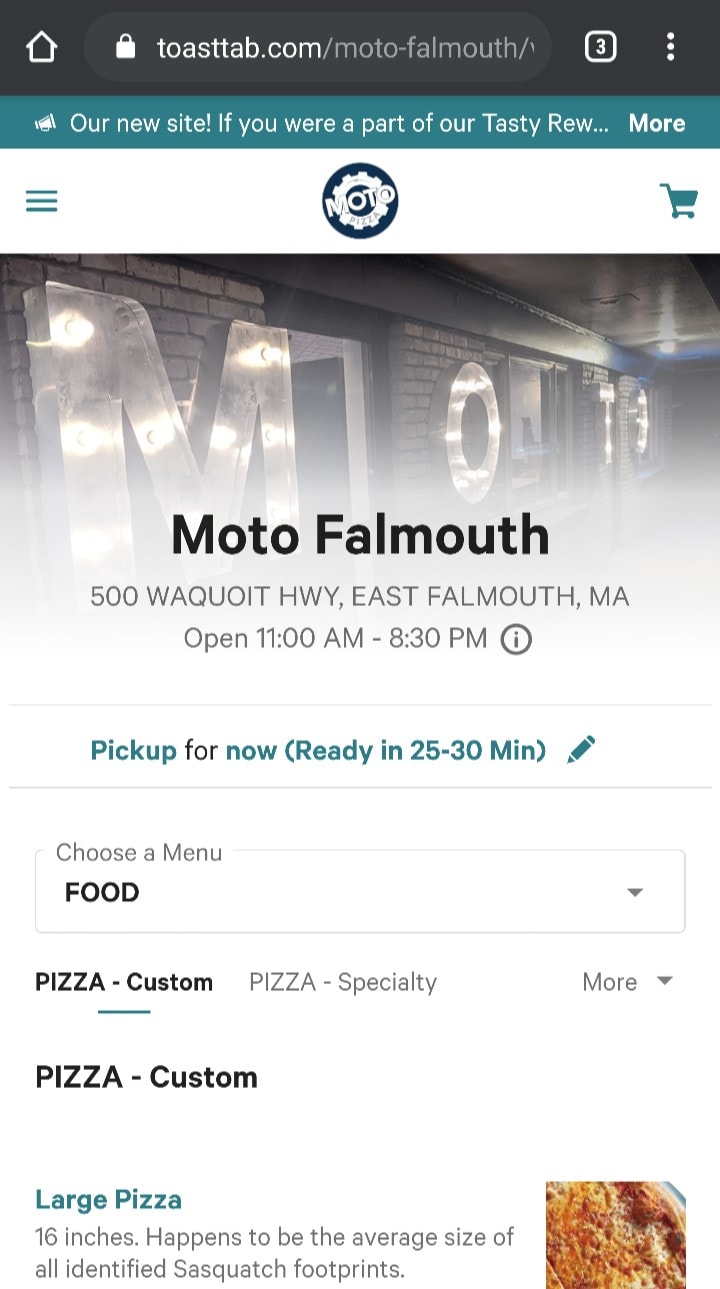Go to the browser home page
Viewport: 720px width, 1289px height.
point(41,47)
